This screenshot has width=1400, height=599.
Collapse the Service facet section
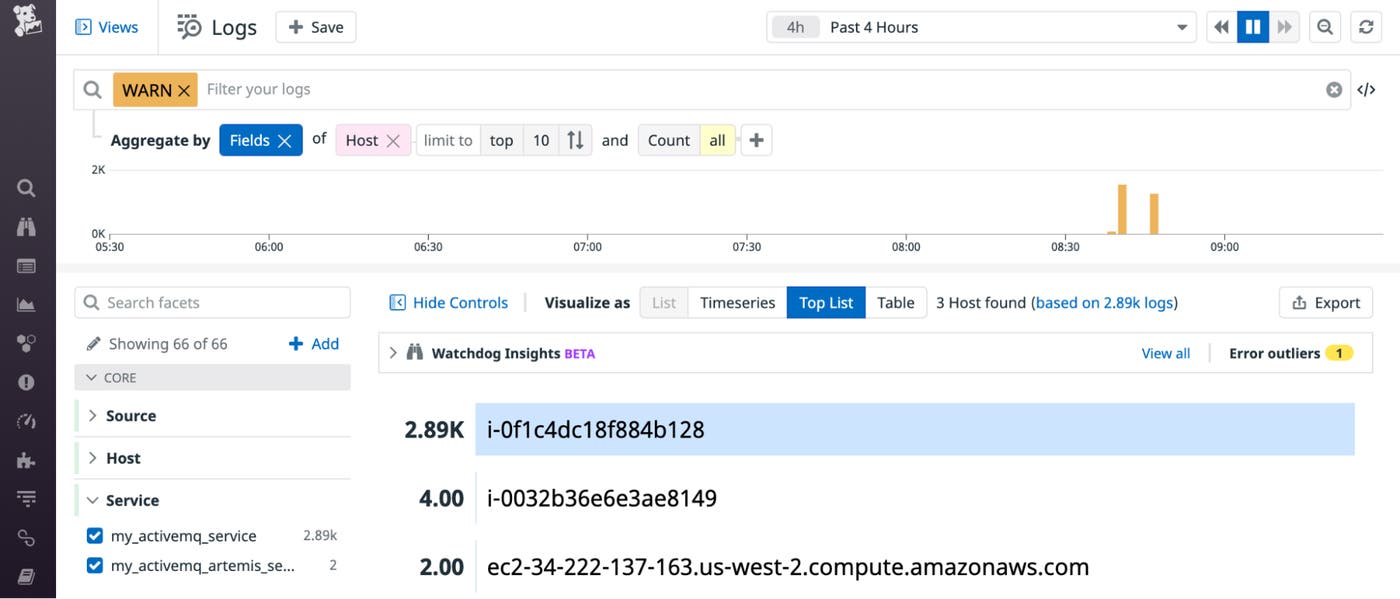(x=92, y=499)
